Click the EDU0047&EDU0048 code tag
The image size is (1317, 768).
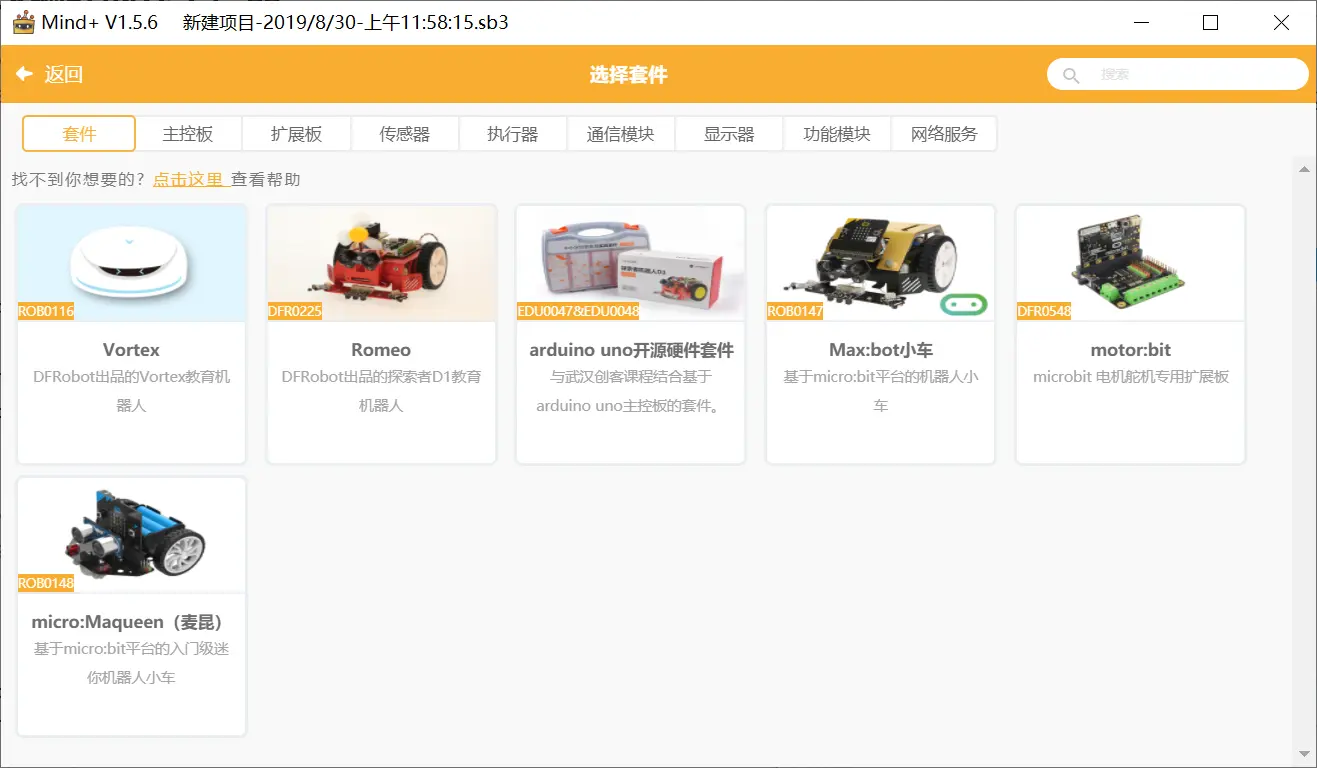578,311
